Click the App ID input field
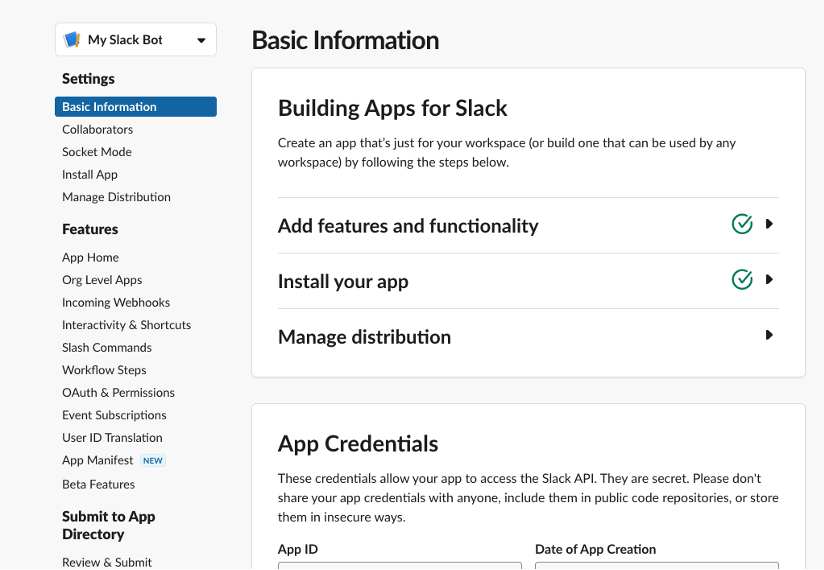 (x=400, y=566)
